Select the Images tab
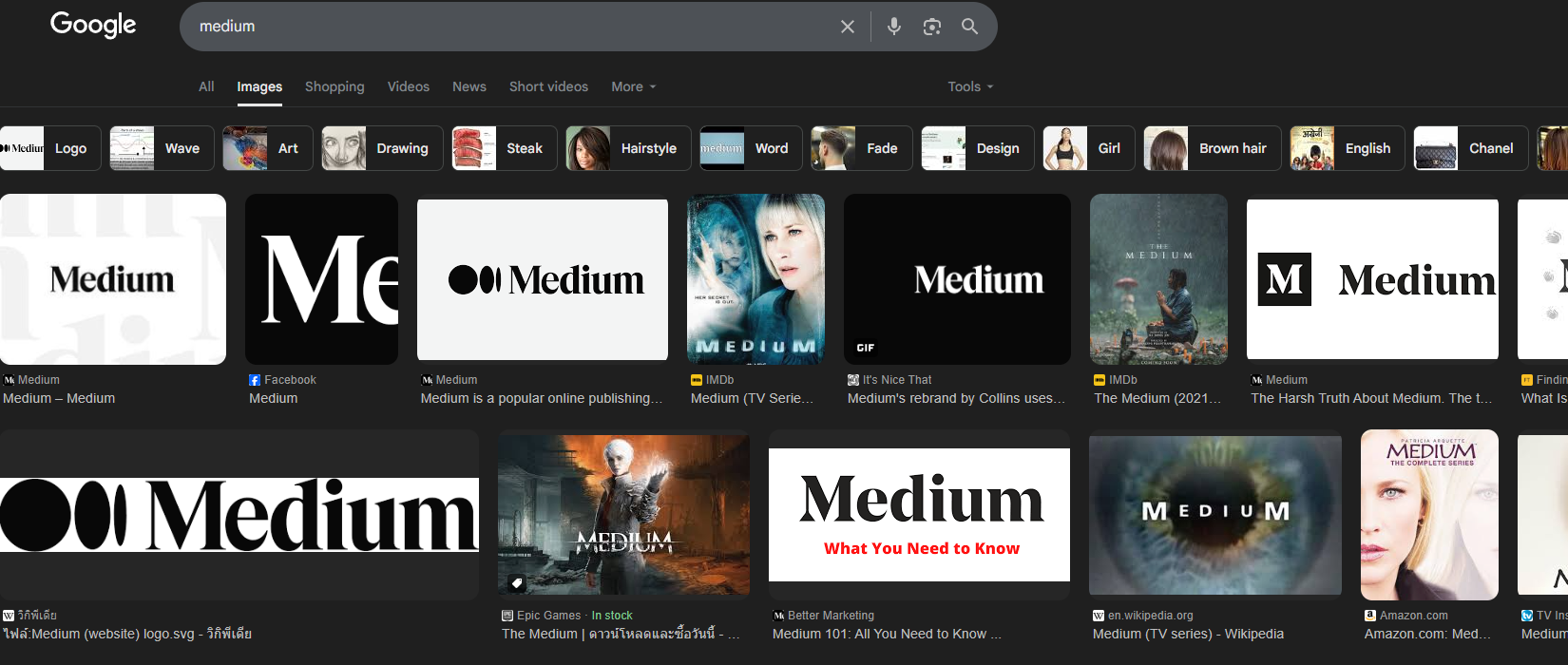Image resolution: width=1568 pixels, height=665 pixels. pos(259,86)
